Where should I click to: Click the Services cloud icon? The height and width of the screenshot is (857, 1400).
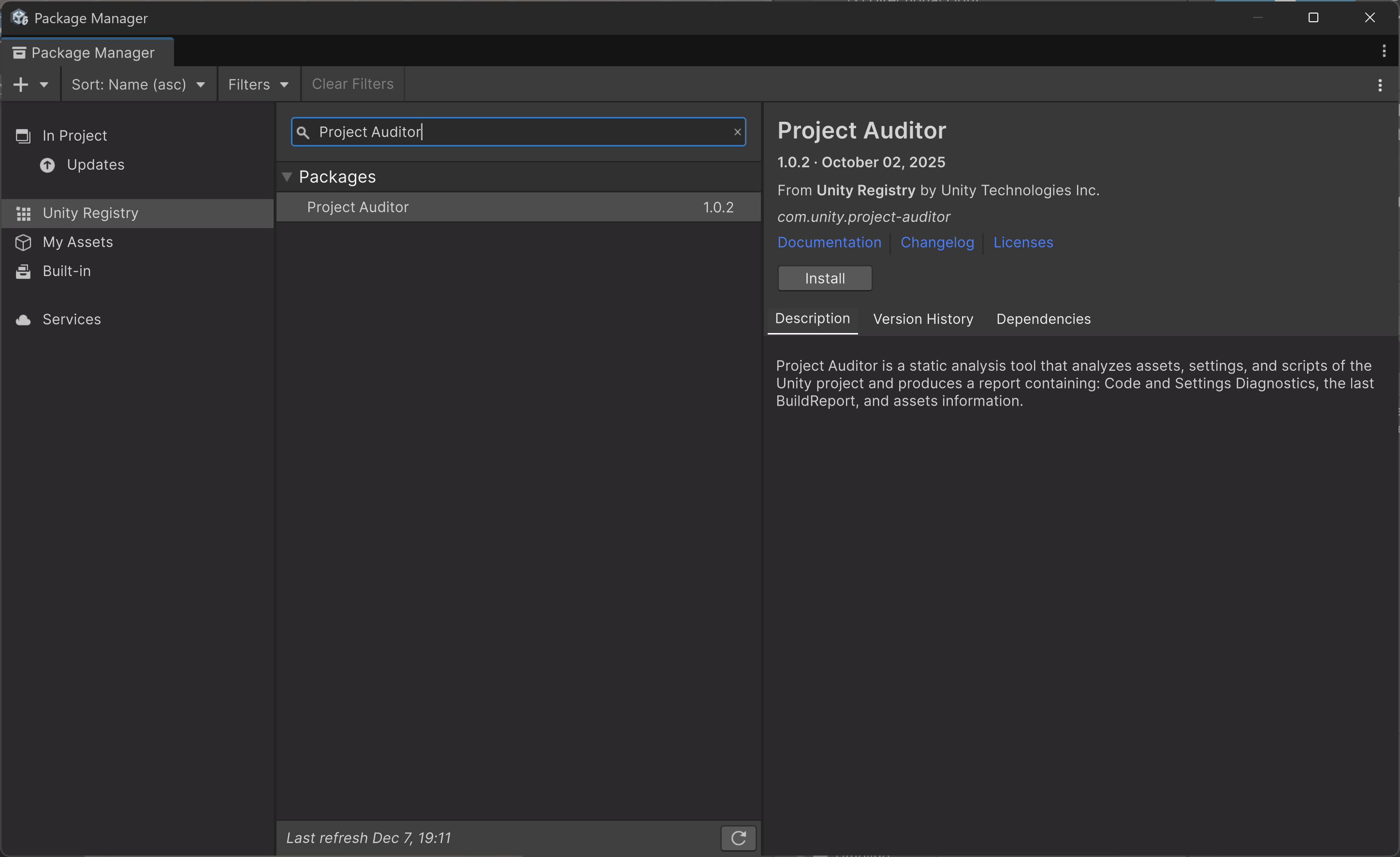coord(23,320)
